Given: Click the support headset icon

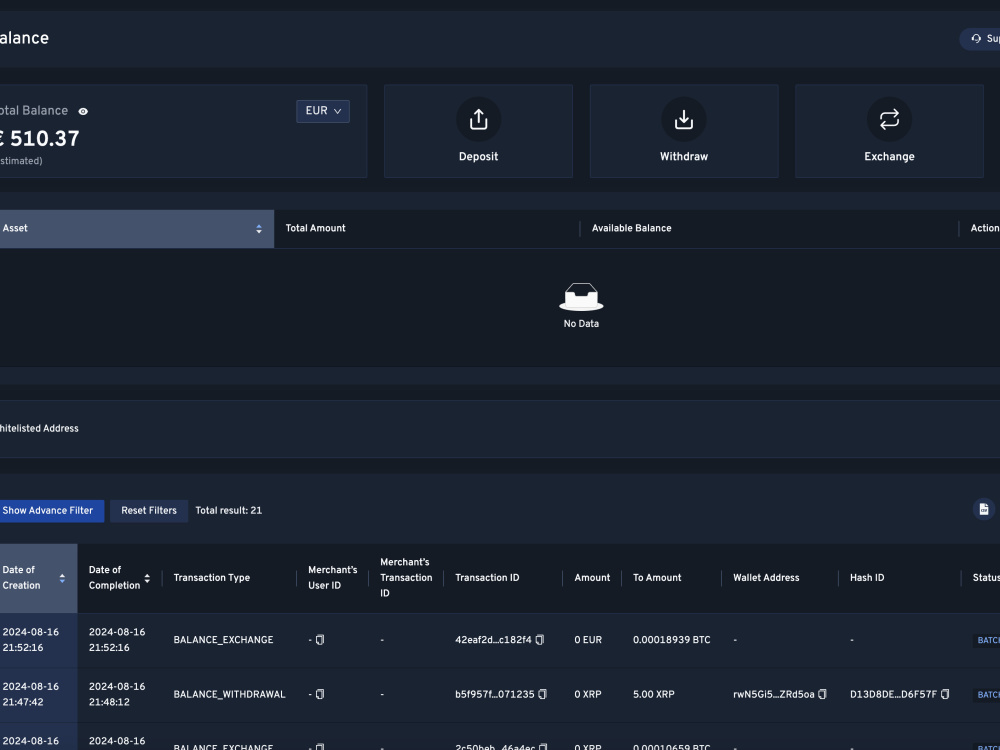Looking at the screenshot, I should tap(976, 39).
